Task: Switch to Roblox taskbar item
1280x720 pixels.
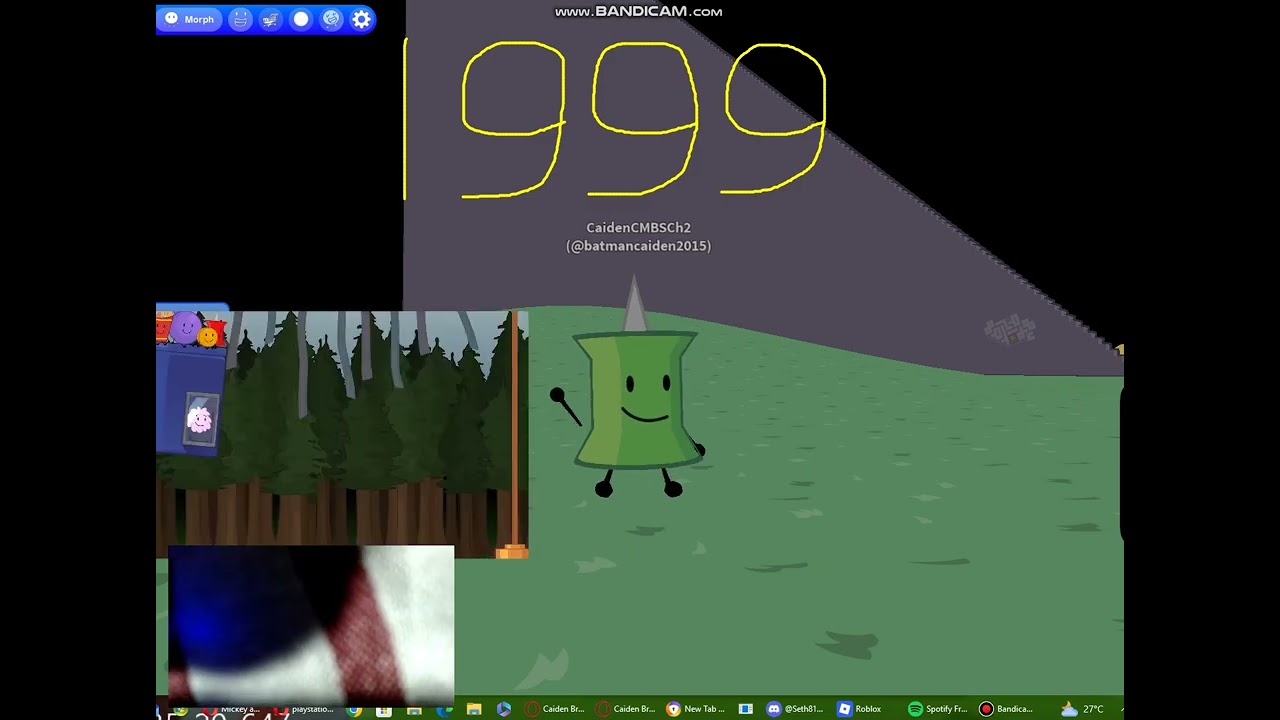Action: 860,709
